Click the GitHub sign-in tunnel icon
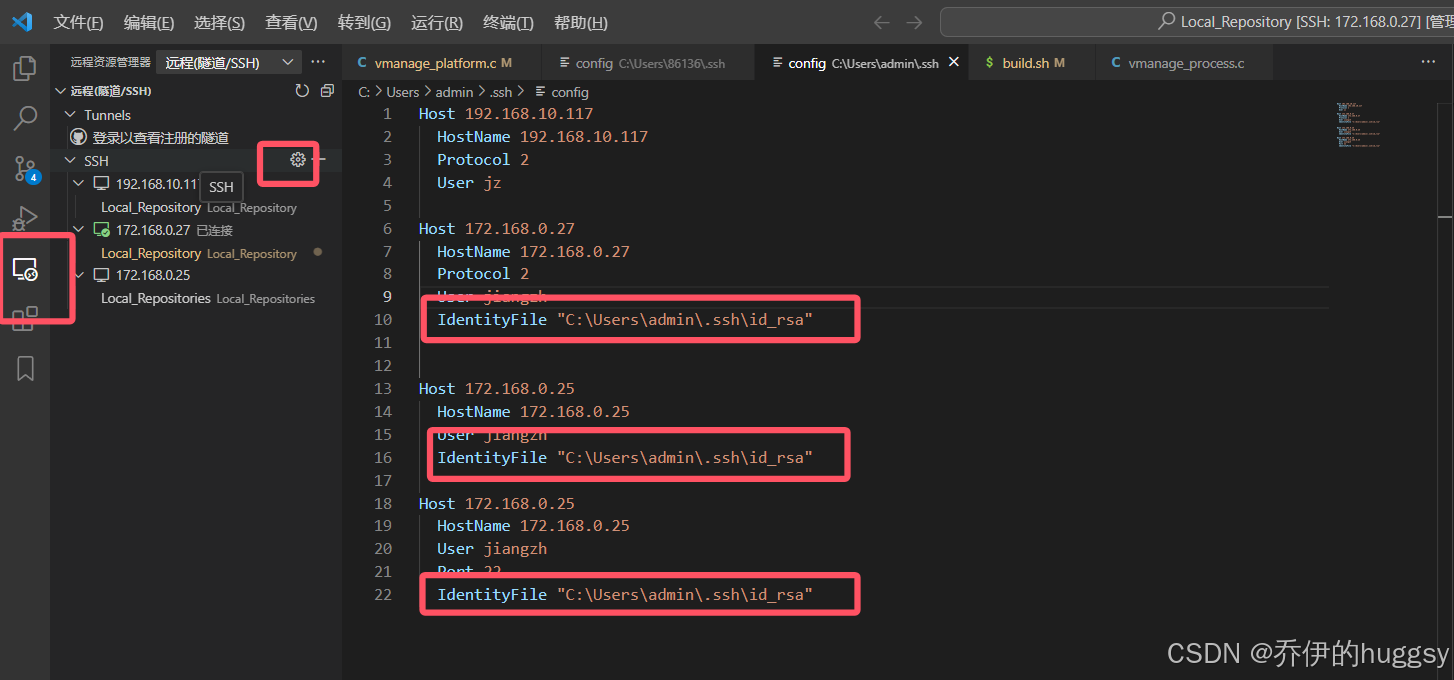The image size is (1454, 680). pos(79,137)
